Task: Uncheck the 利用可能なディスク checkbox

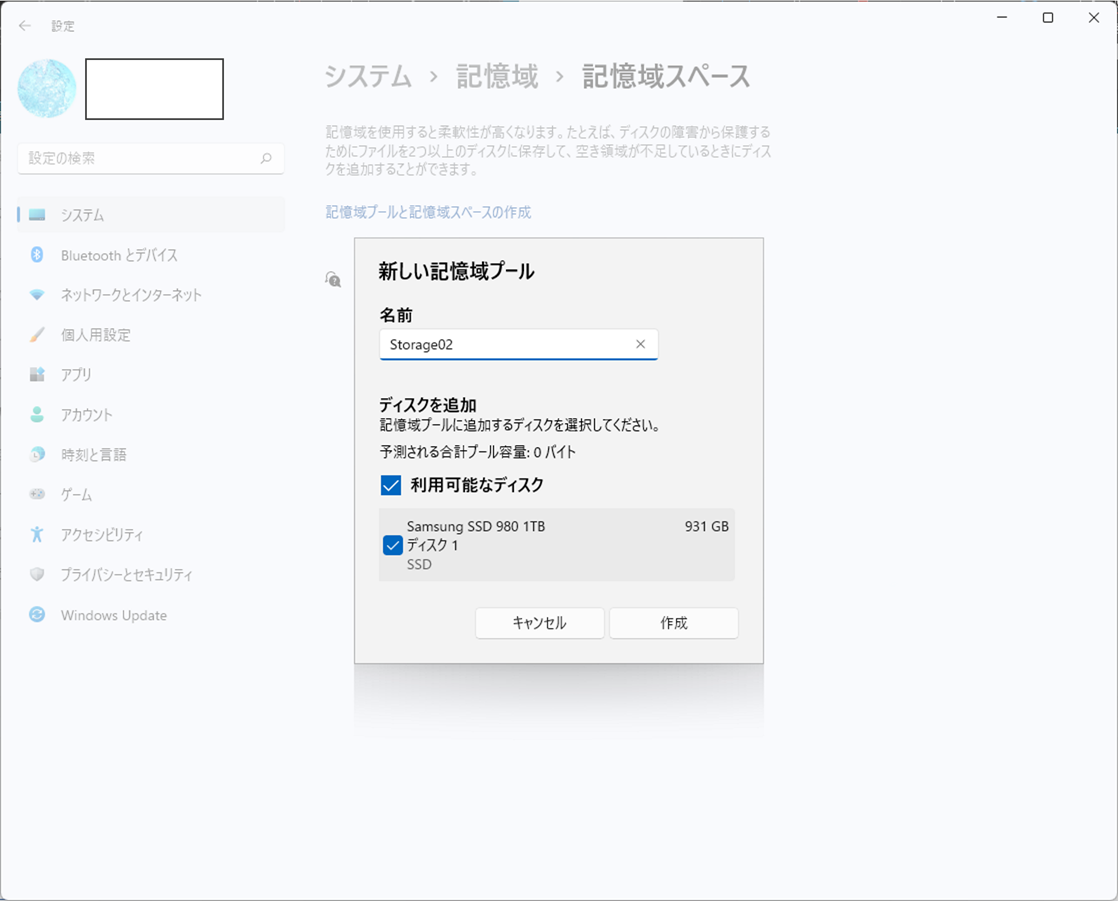Action: pyautogui.click(x=391, y=486)
